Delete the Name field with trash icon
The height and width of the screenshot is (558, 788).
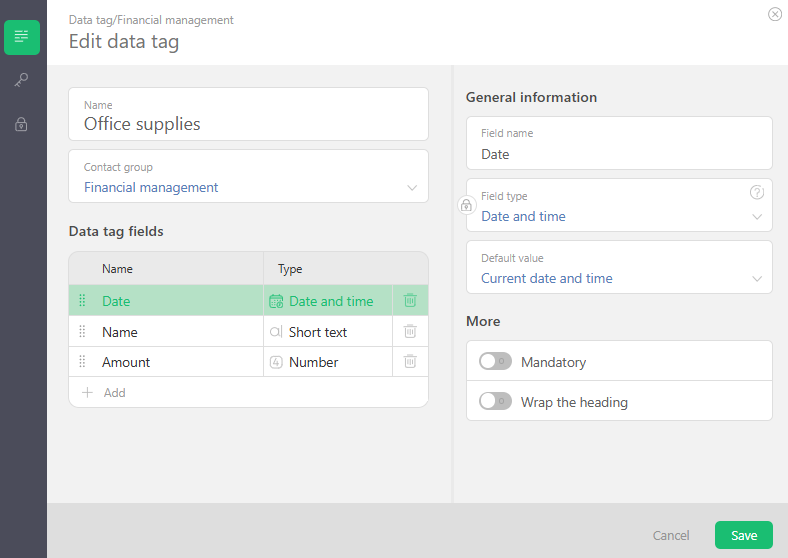coord(410,331)
